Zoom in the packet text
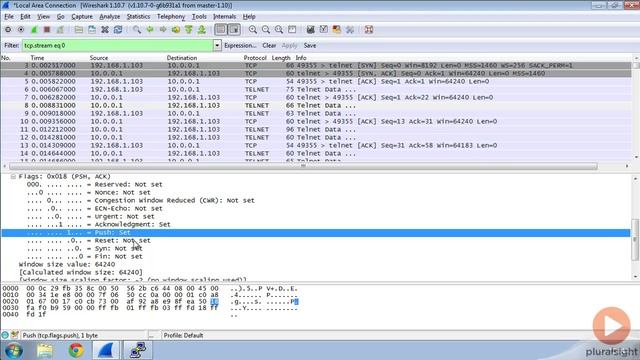Screen dimensions: 640x360 click(253, 29)
